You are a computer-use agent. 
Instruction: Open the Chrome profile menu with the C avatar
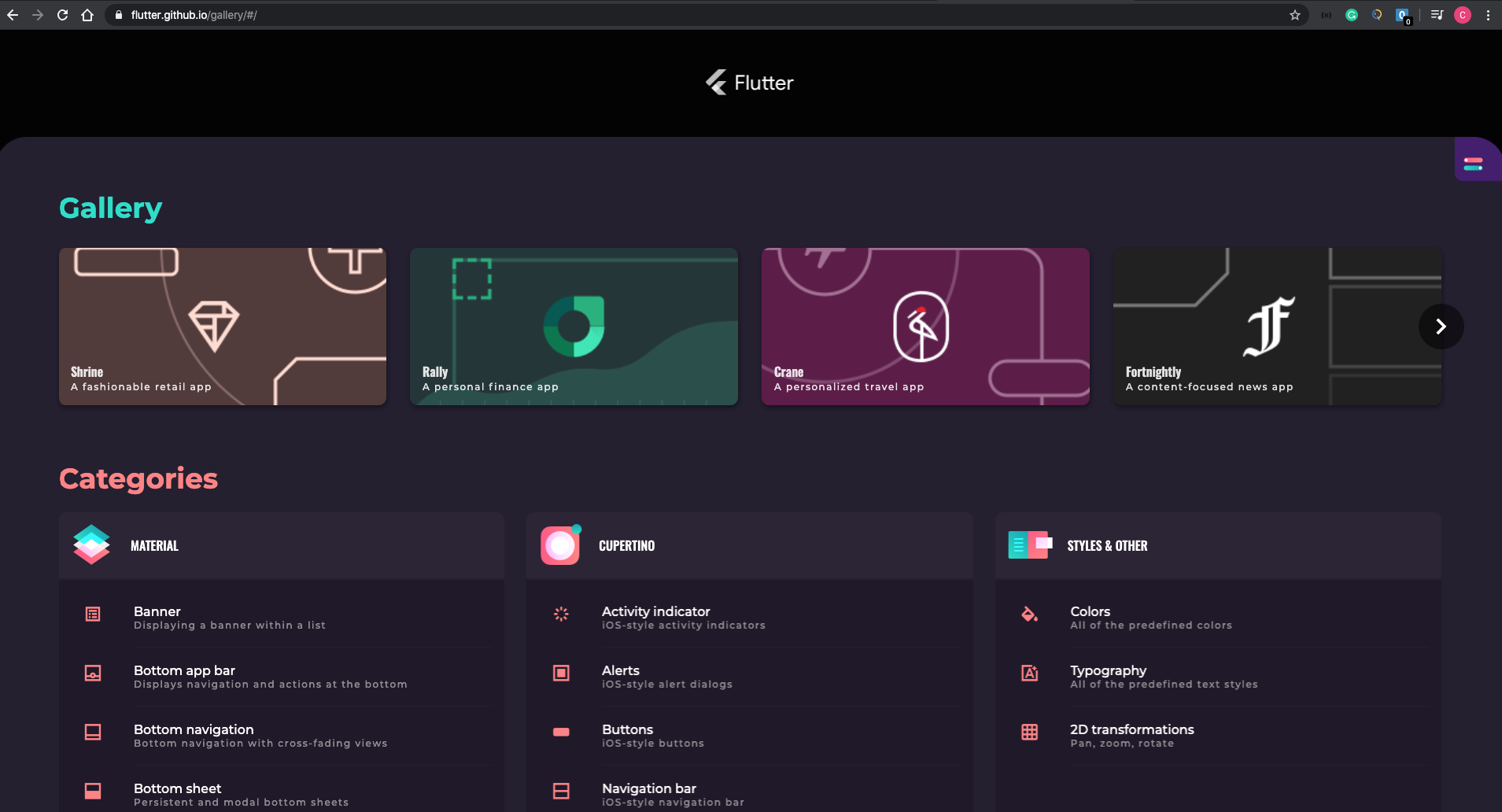(x=1461, y=14)
